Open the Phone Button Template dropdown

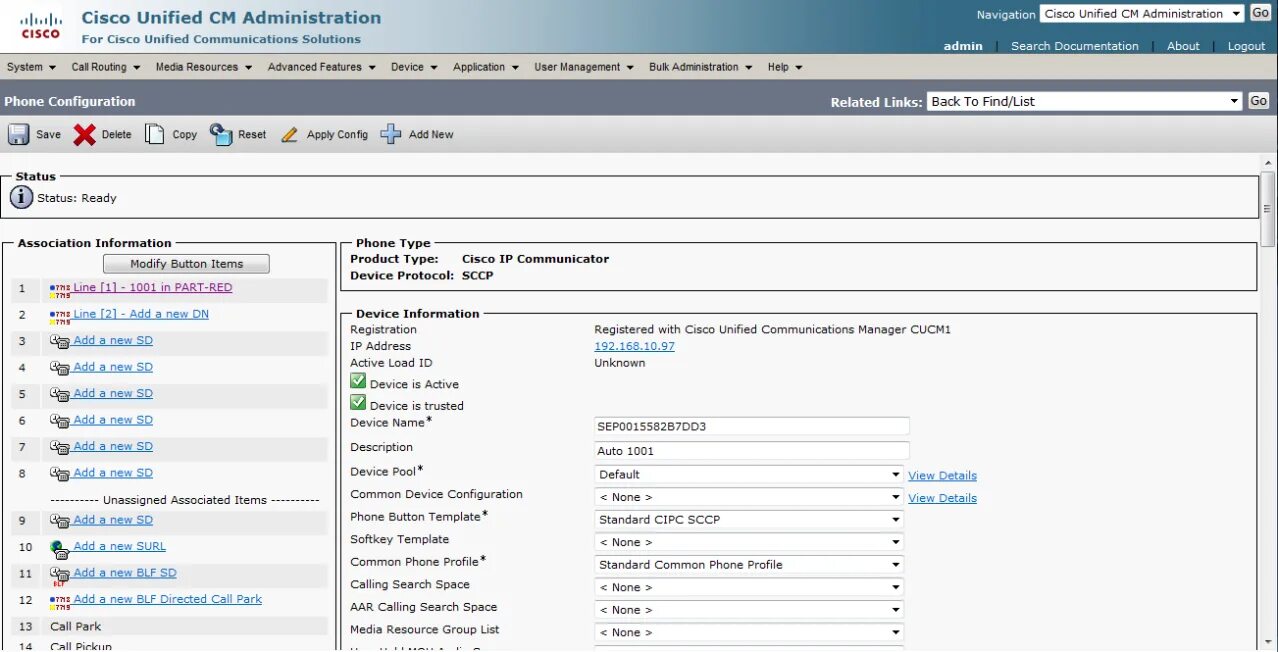[x=749, y=519]
